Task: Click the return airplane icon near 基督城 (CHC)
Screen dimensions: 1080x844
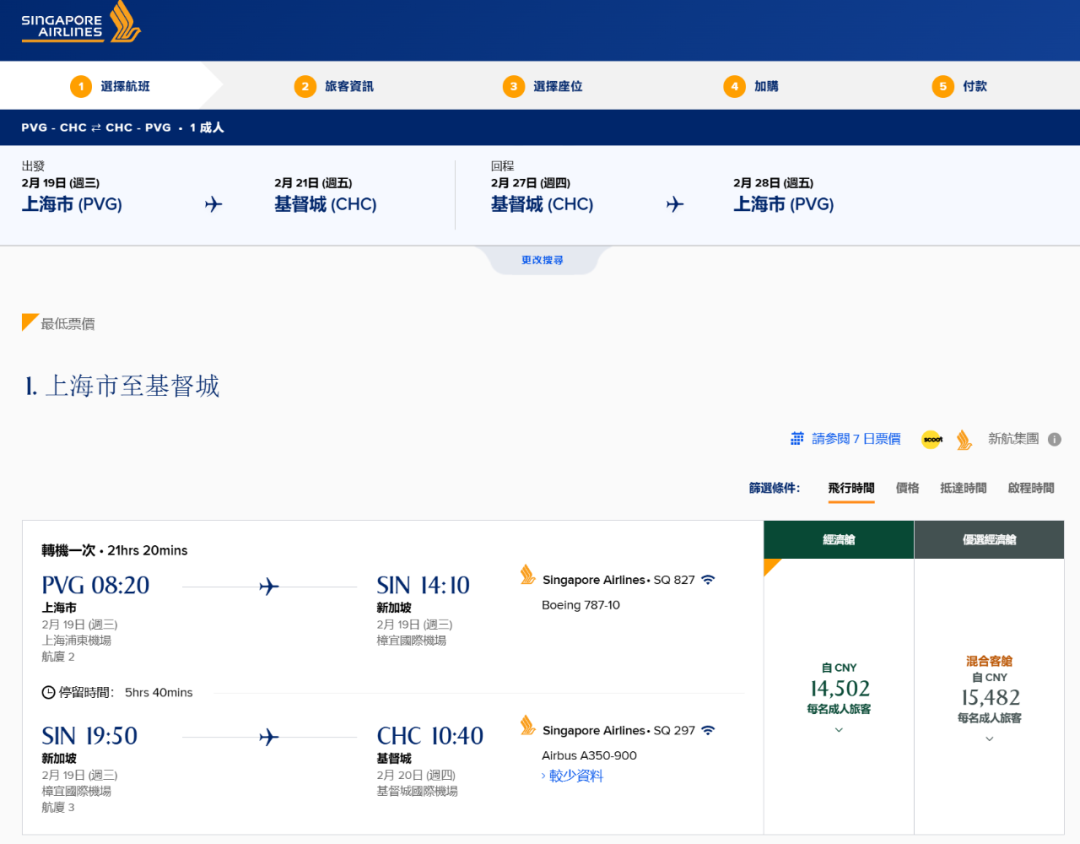Action: (675, 204)
